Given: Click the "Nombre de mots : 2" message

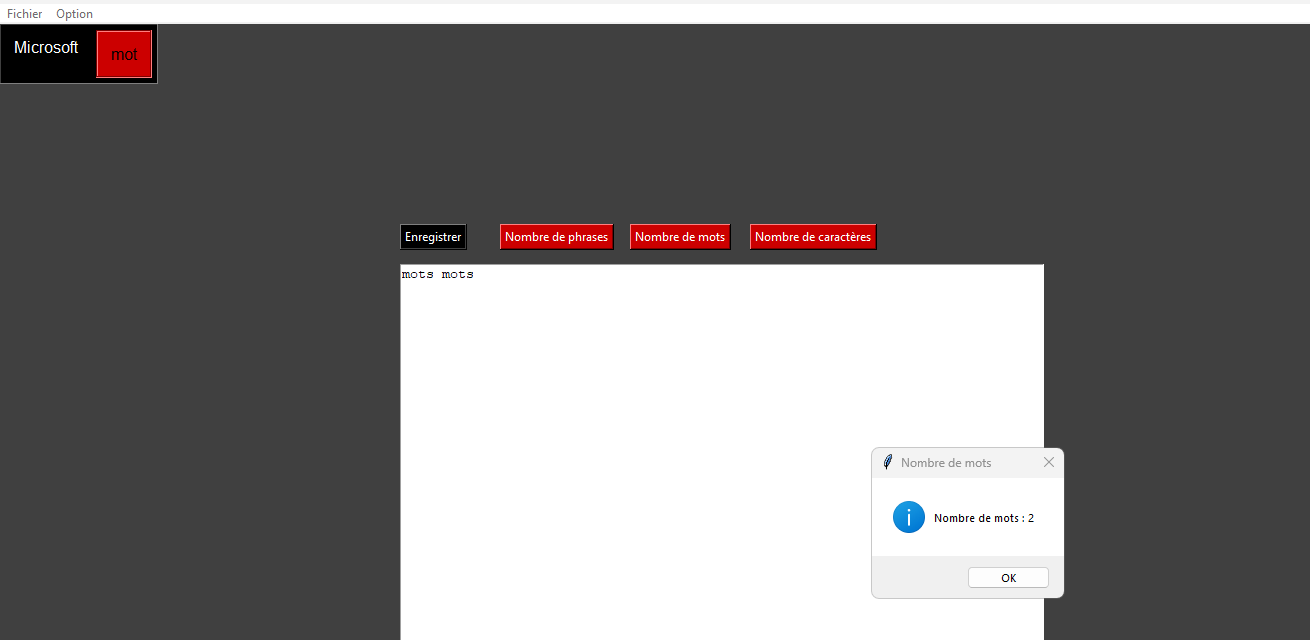Looking at the screenshot, I should coord(983,518).
